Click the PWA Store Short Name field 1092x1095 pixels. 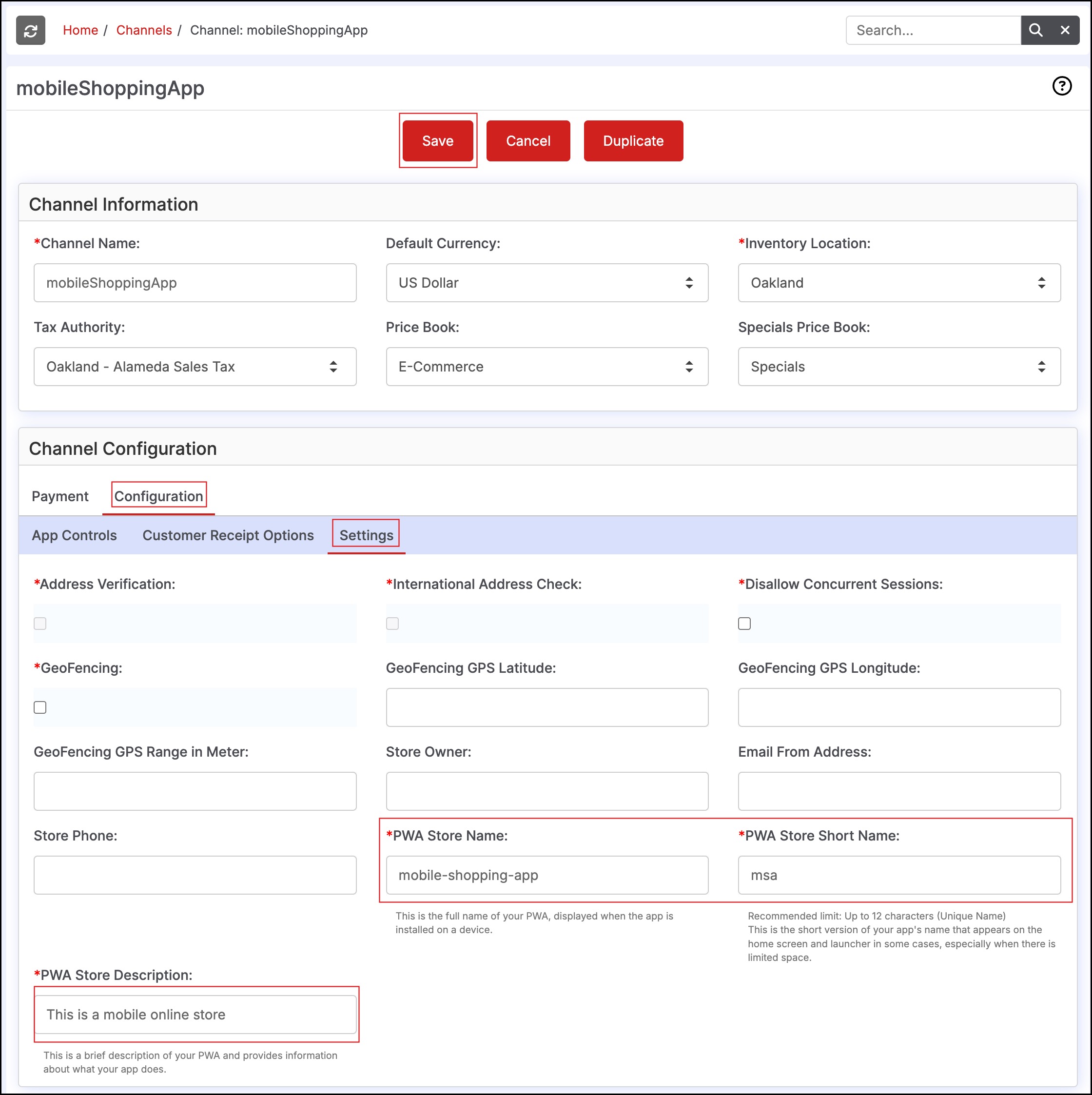pos(899,875)
